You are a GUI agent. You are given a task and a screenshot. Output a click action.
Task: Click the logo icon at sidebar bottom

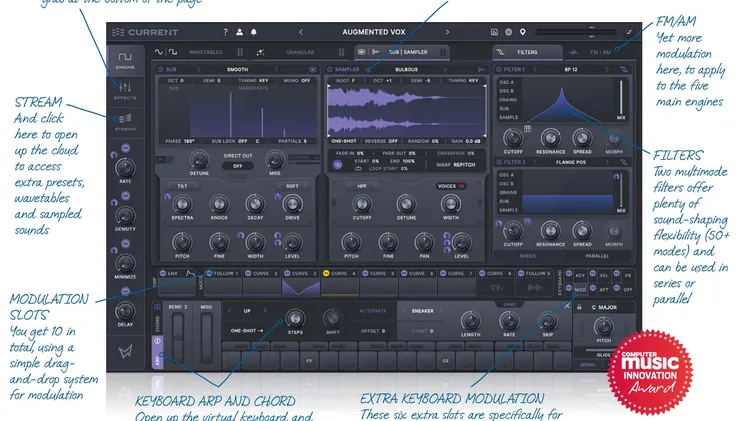click(x=125, y=352)
